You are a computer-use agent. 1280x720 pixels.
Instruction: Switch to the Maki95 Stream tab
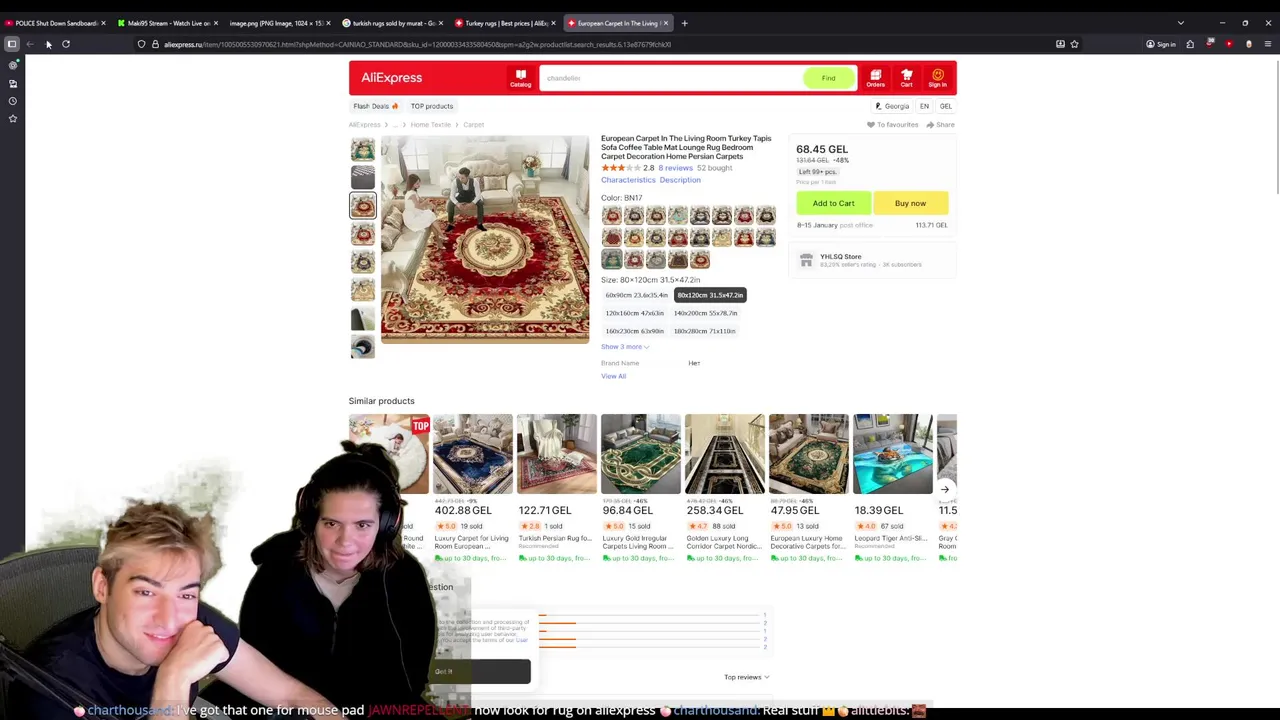pos(166,23)
